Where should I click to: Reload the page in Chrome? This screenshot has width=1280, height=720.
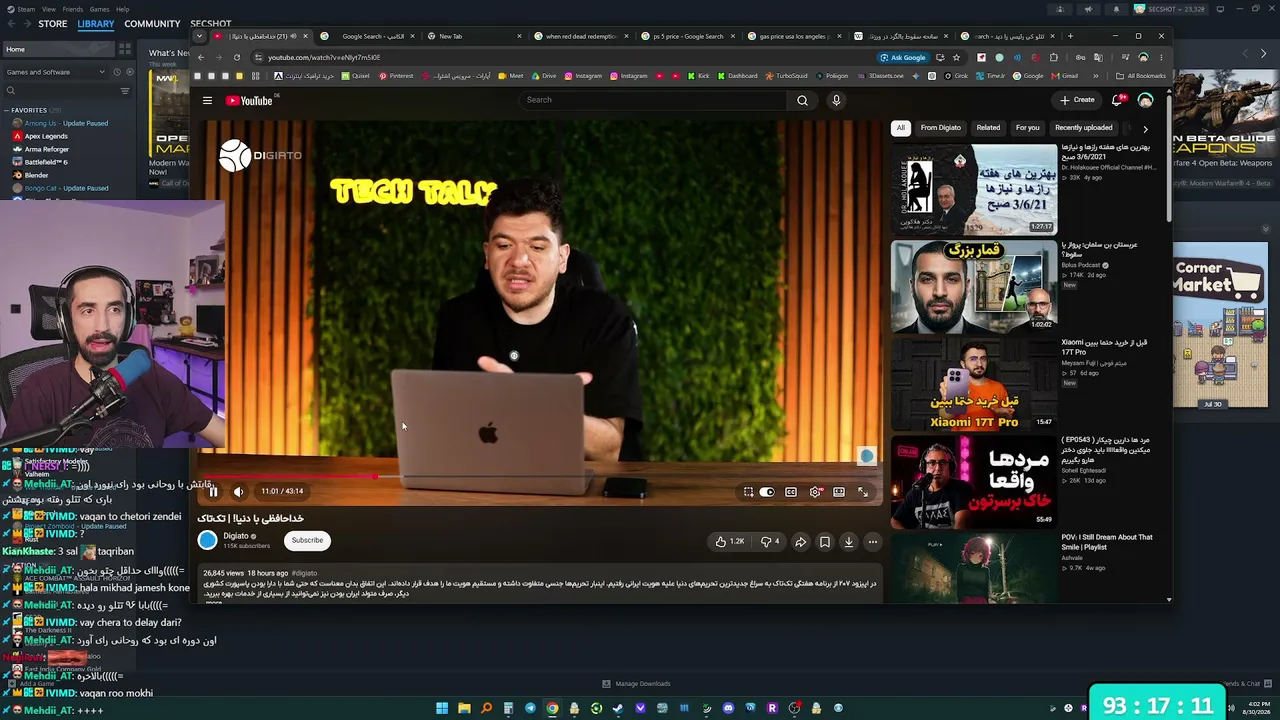pos(237,58)
